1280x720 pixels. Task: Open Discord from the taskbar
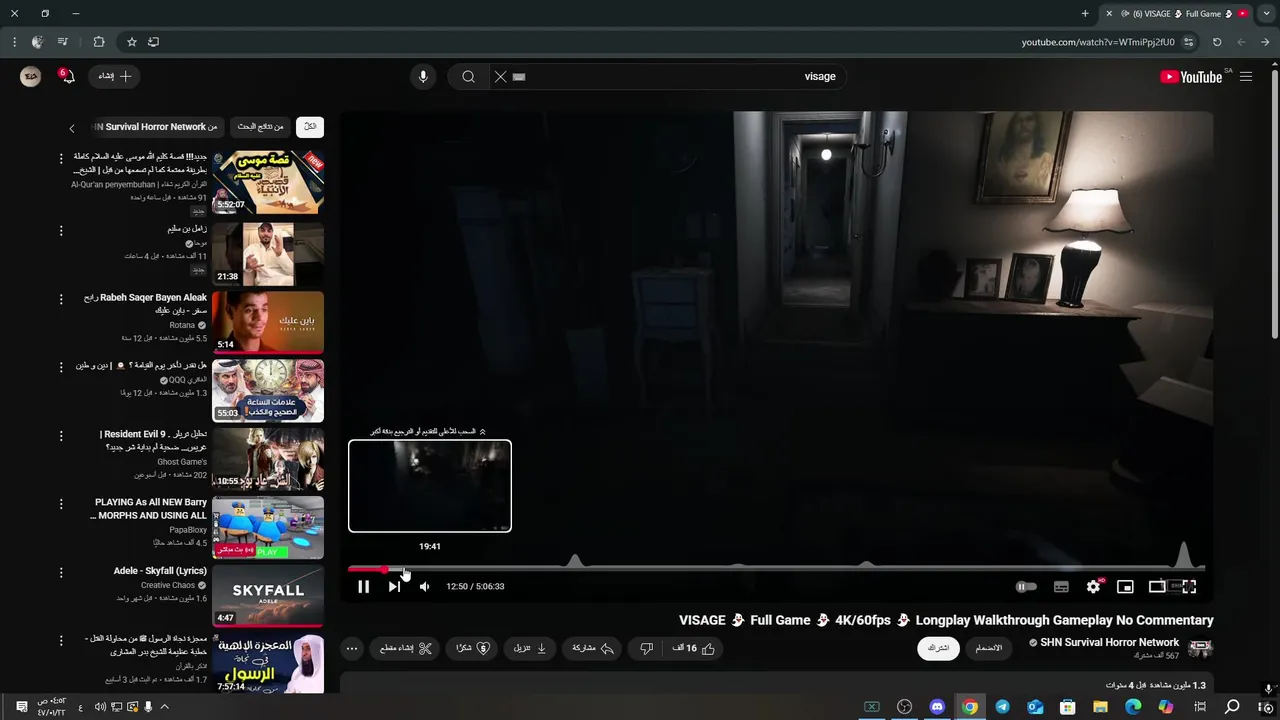pyautogui.click(x=937, y=707)
